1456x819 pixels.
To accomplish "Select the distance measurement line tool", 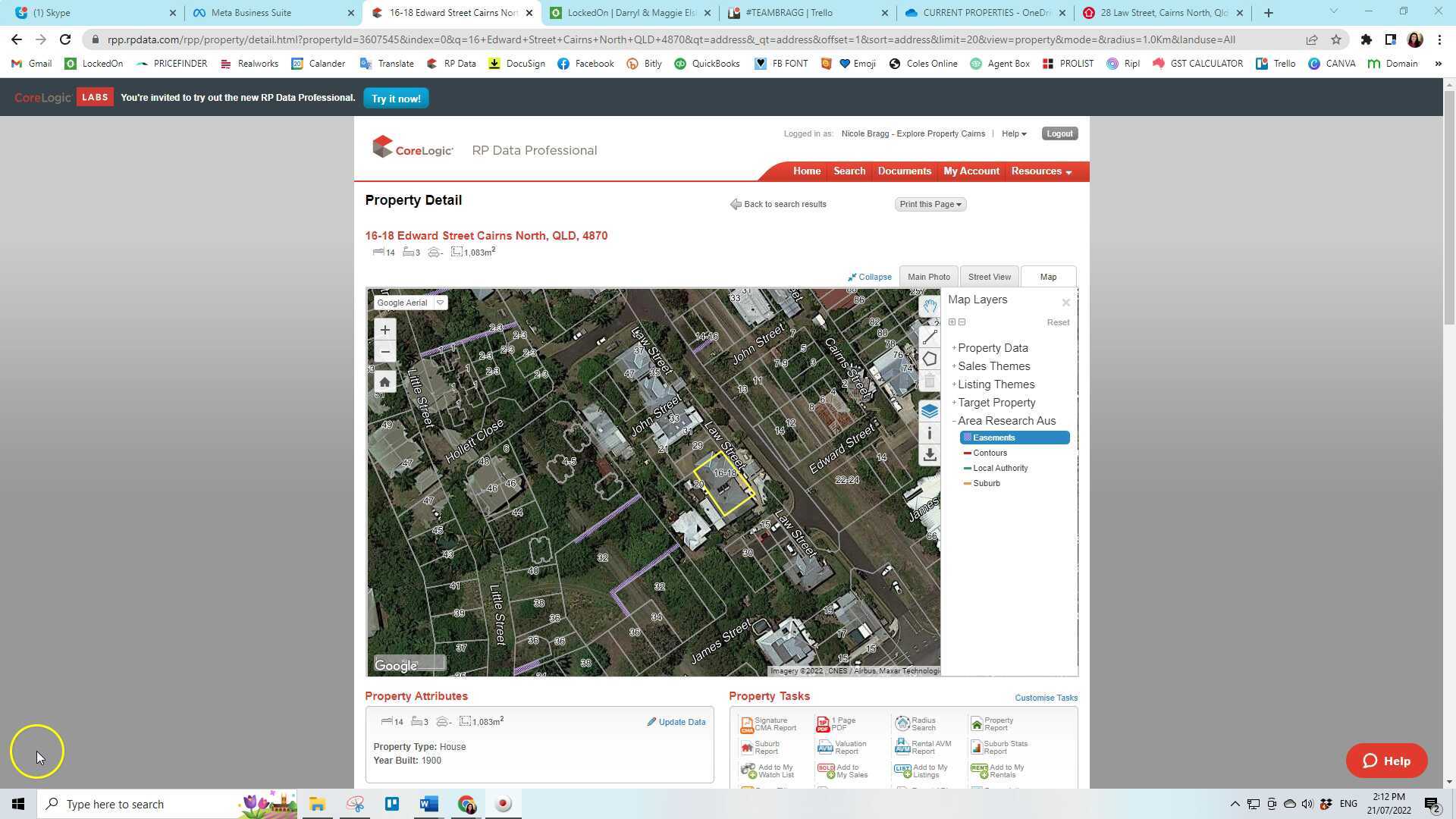I will (x=930, y=337).
